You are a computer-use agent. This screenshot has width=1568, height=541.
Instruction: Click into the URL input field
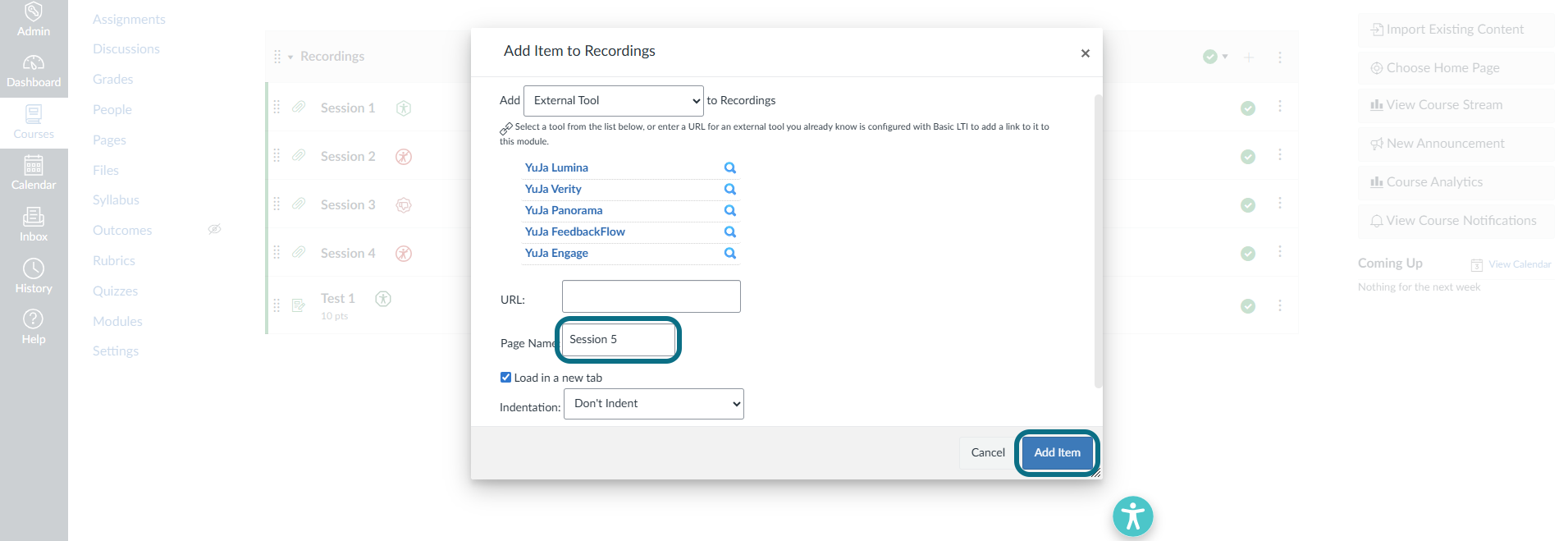click(651, 296)
